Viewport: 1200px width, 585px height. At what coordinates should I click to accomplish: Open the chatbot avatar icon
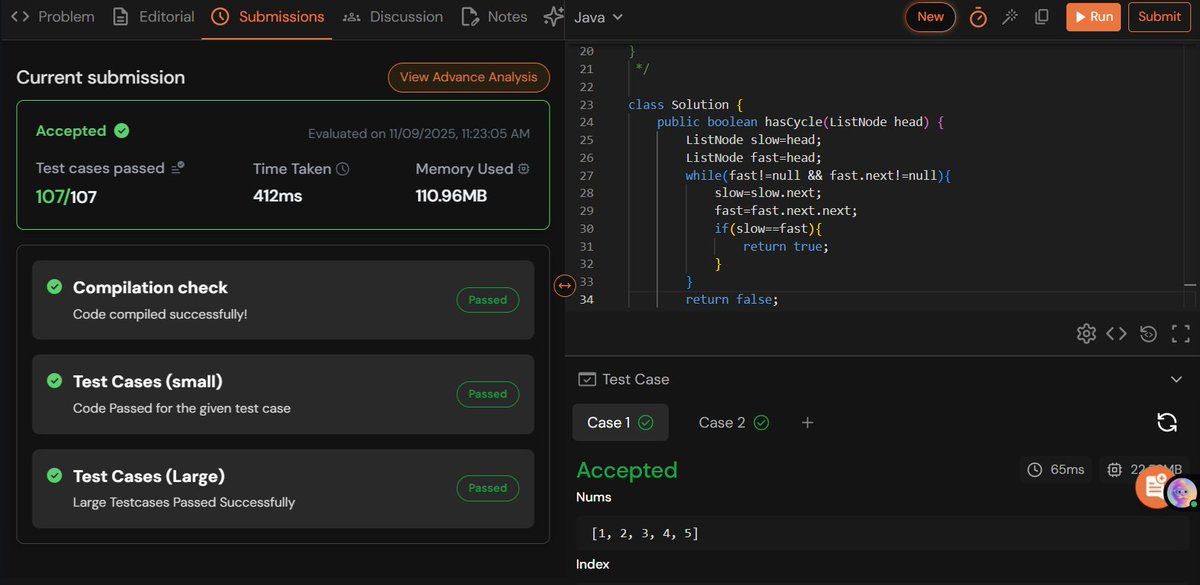(1181, 491)
